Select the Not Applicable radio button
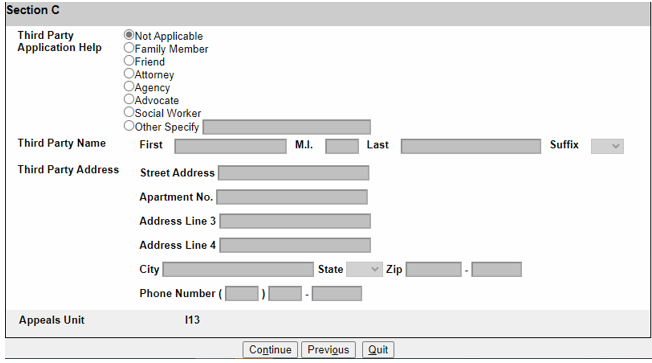 coord(129,35)
